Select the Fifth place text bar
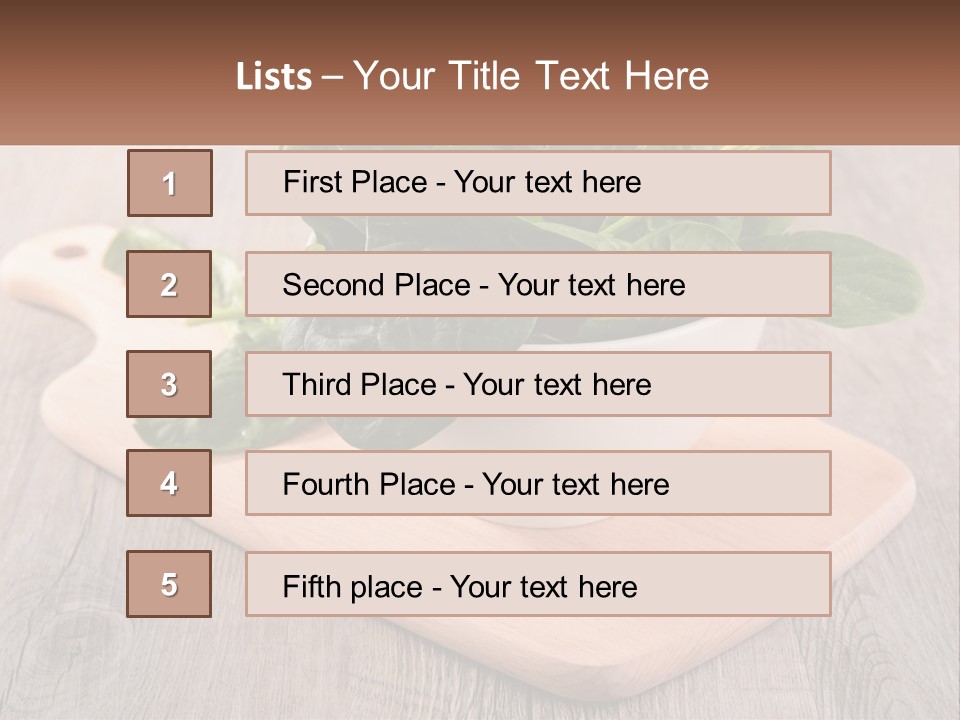 [538, 584]
